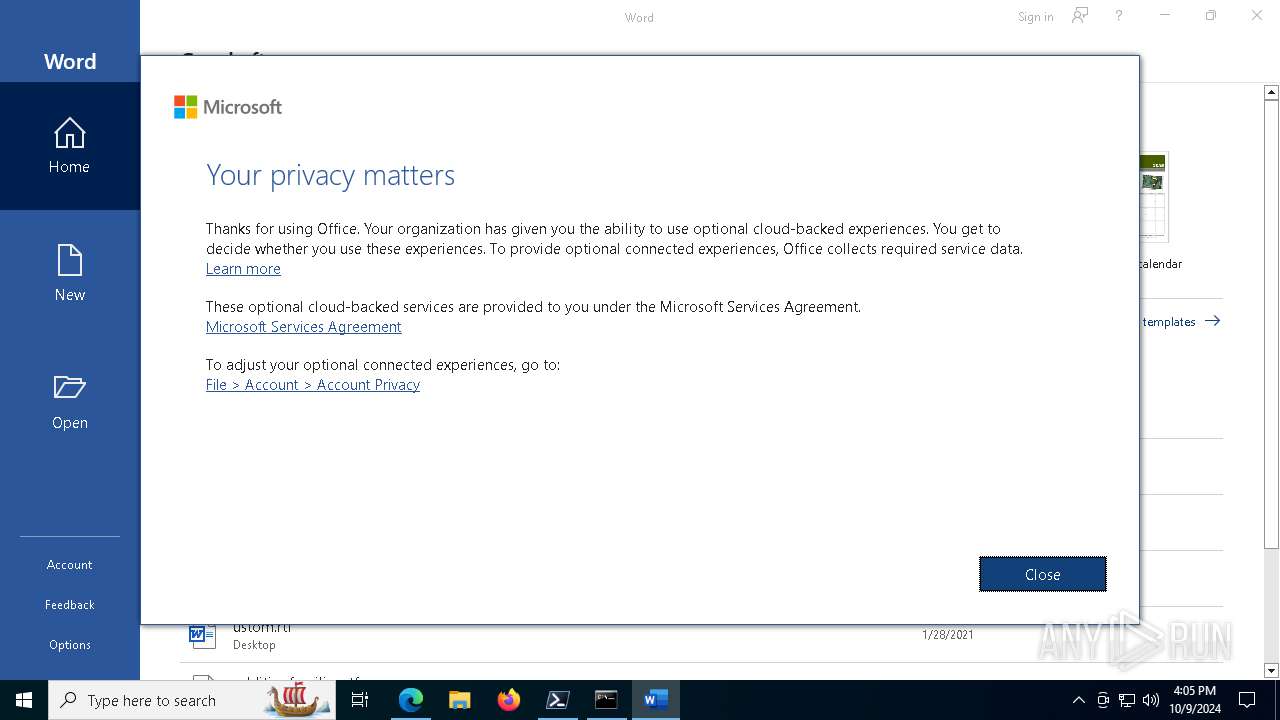
Task: Open the Command Prompt taskbar icon
Action: tap(606, 700)
